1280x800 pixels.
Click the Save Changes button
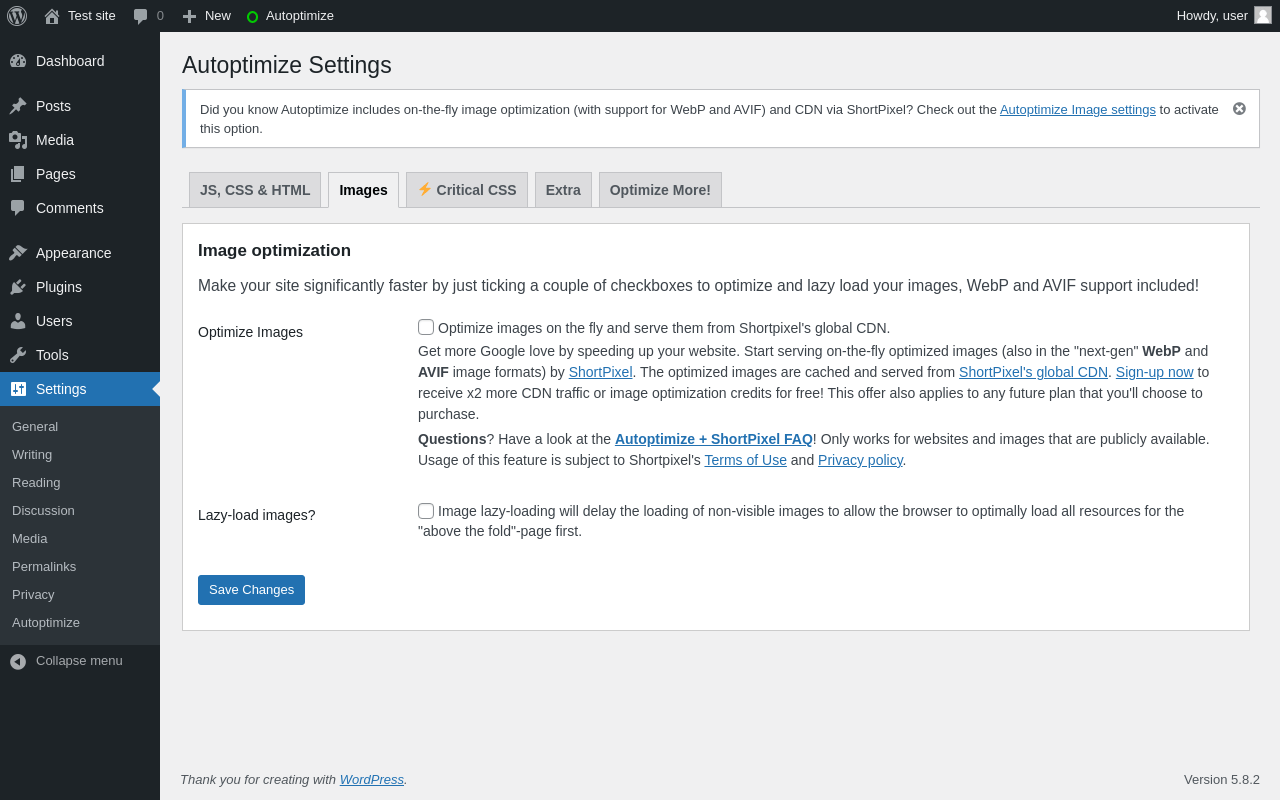click(x=251, y=590)
